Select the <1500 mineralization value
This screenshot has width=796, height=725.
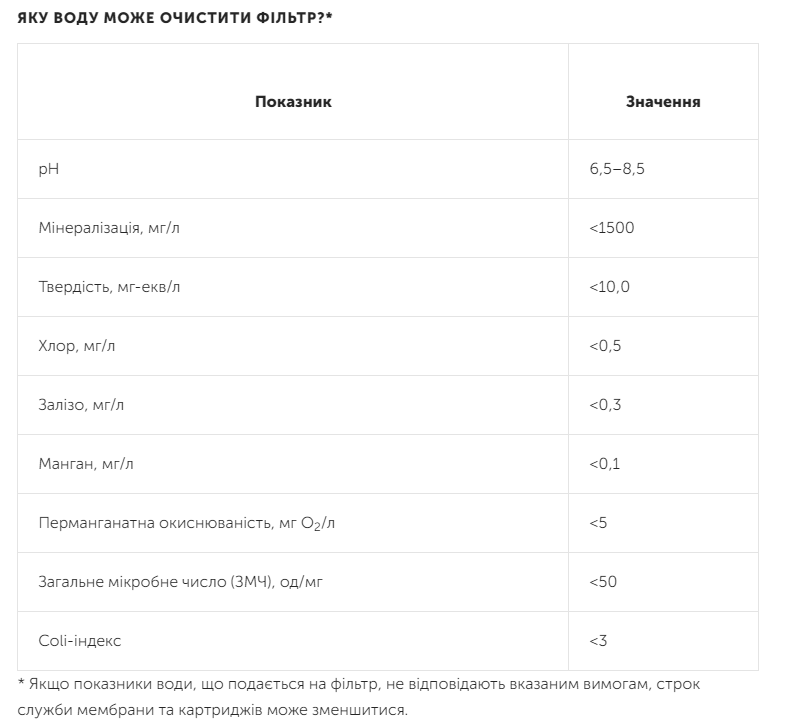click(612, 228)
